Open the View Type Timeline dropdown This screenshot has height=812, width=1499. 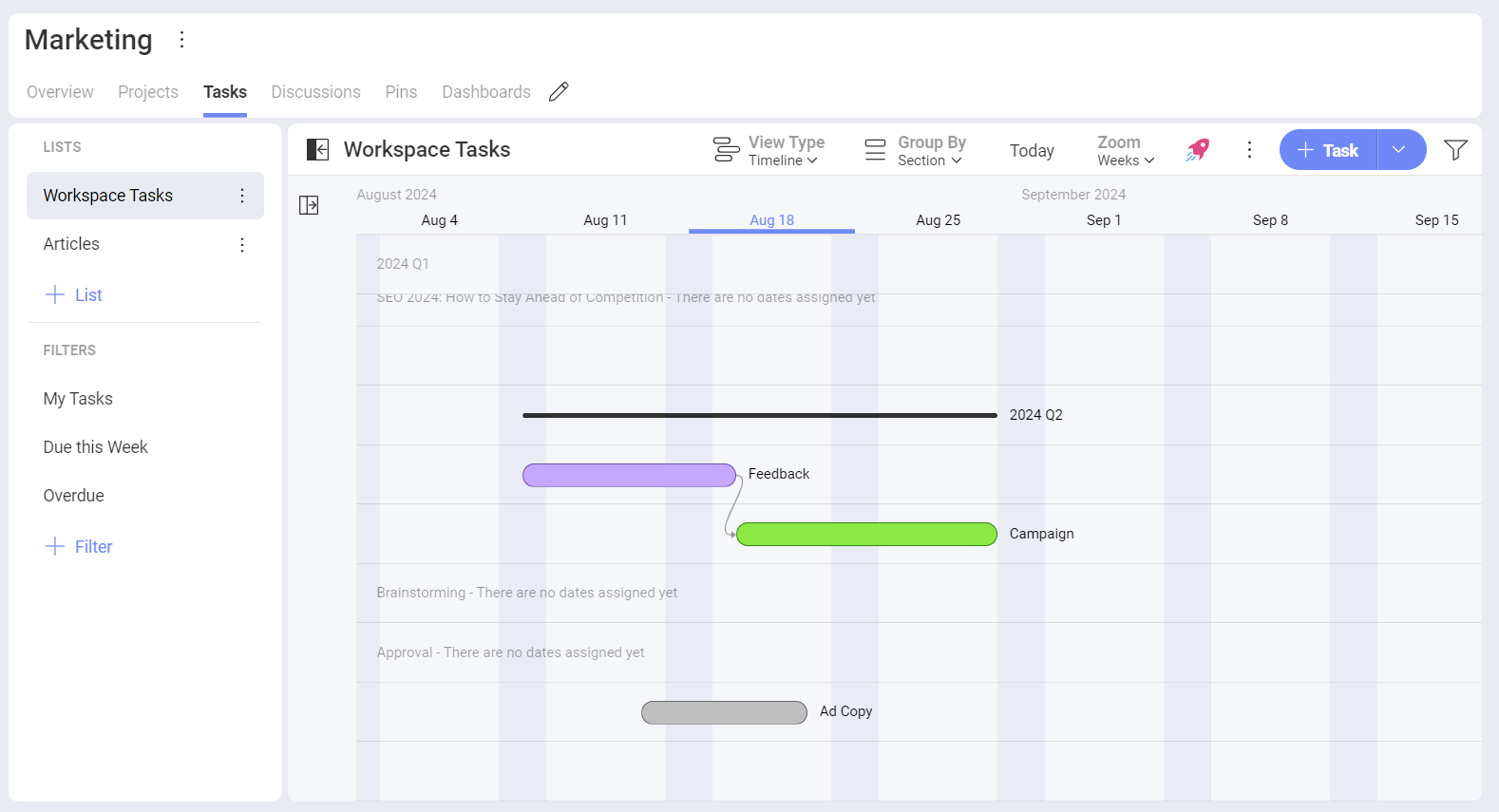pos(783,161)
